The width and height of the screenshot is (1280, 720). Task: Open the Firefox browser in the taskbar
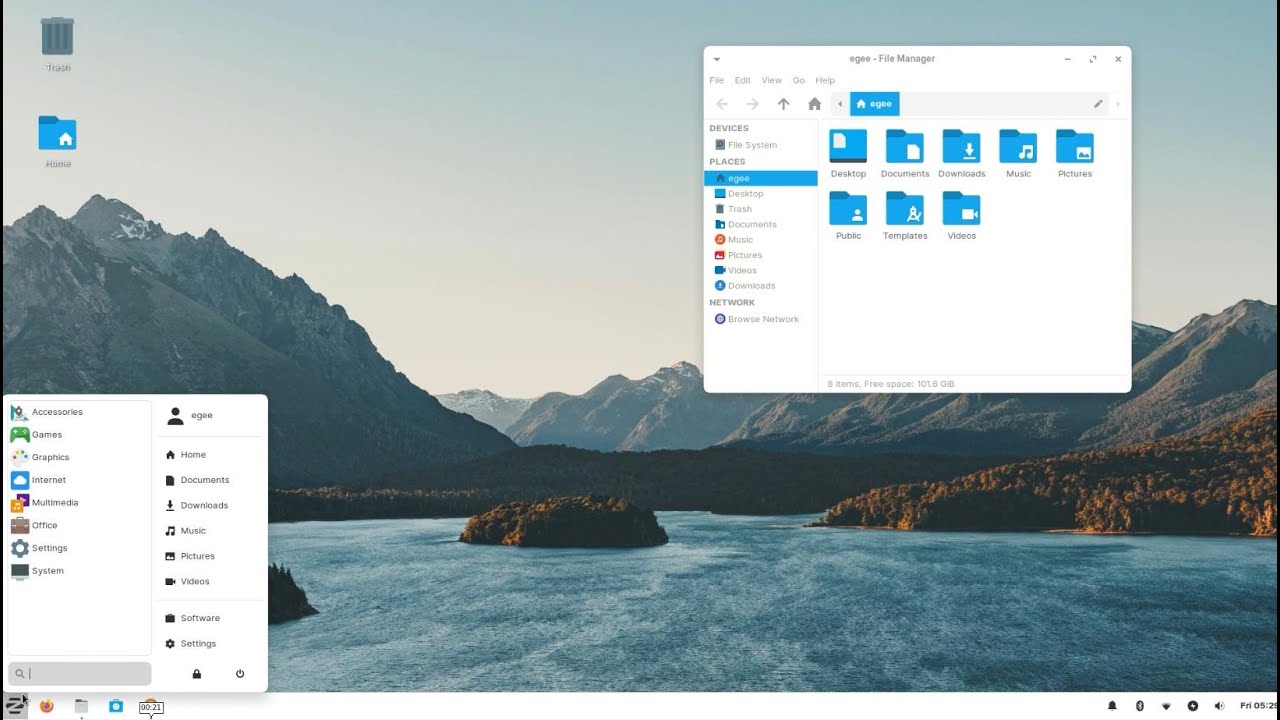coord(47,706)
